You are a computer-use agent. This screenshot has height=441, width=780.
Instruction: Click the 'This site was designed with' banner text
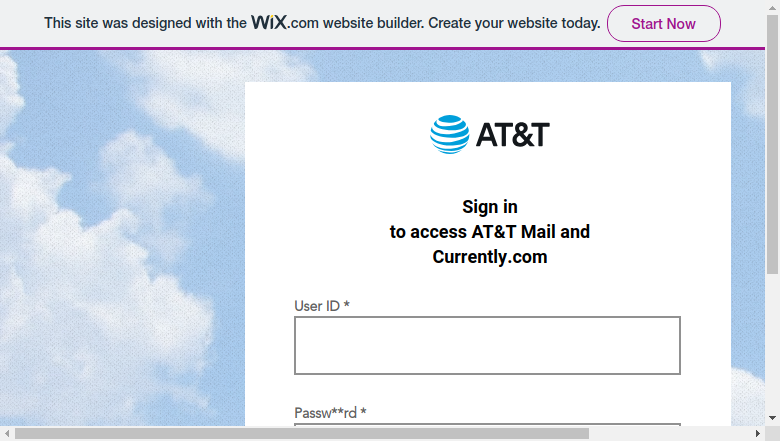[145, 23]
